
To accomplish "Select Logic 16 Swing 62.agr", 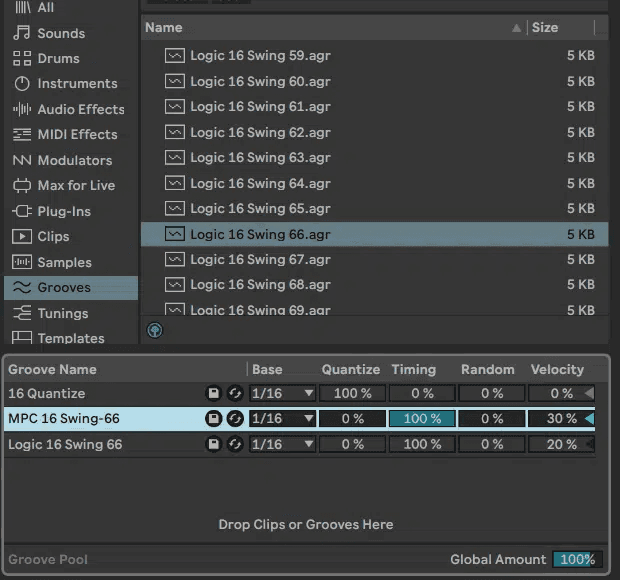I will (x=374, y=132).
